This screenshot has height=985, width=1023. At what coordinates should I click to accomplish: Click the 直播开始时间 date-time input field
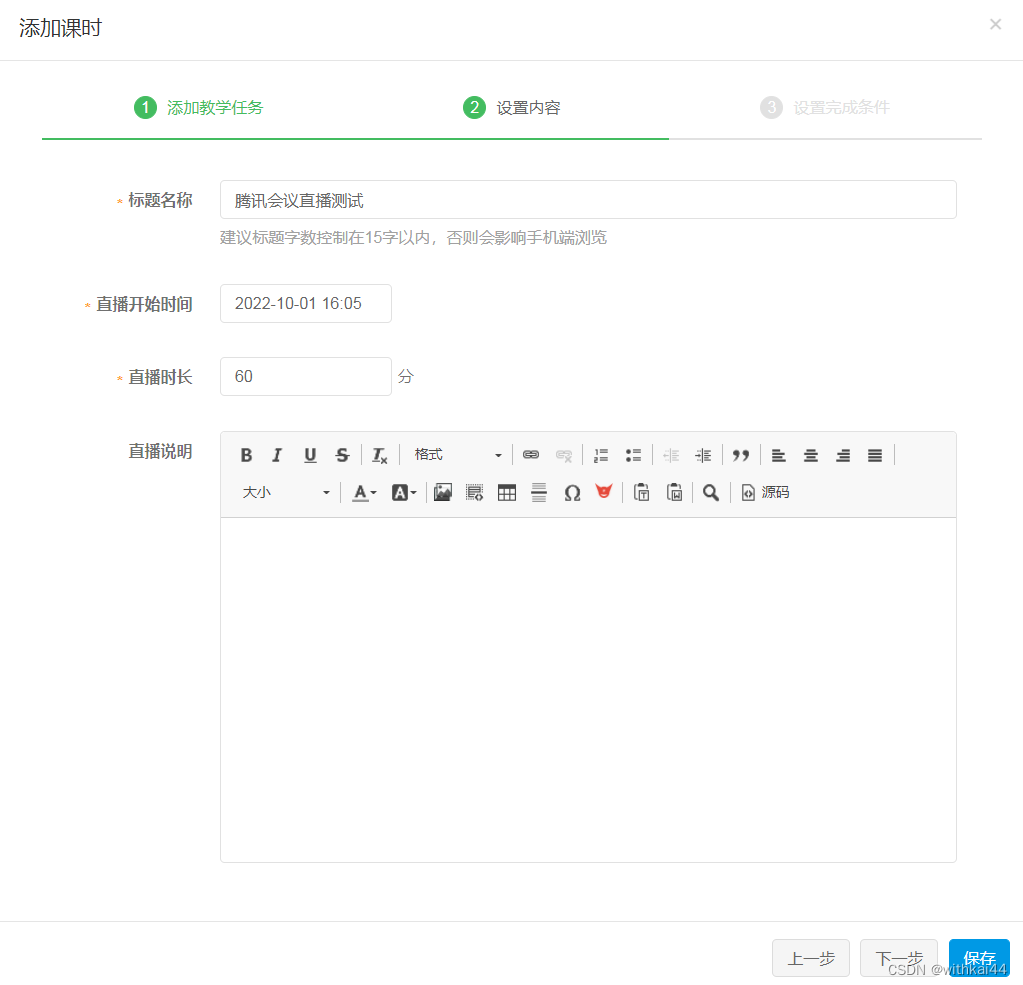click(305, 303)
